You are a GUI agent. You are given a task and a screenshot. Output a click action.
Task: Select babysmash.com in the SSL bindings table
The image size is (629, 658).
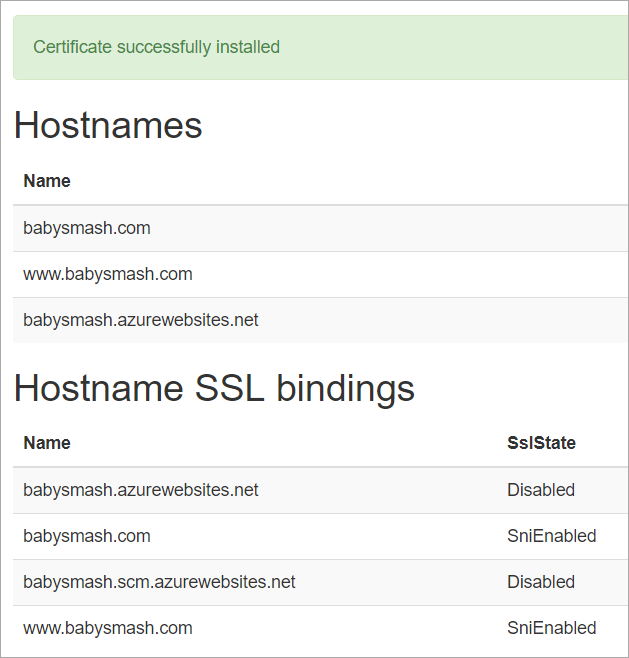pos(86,536)
